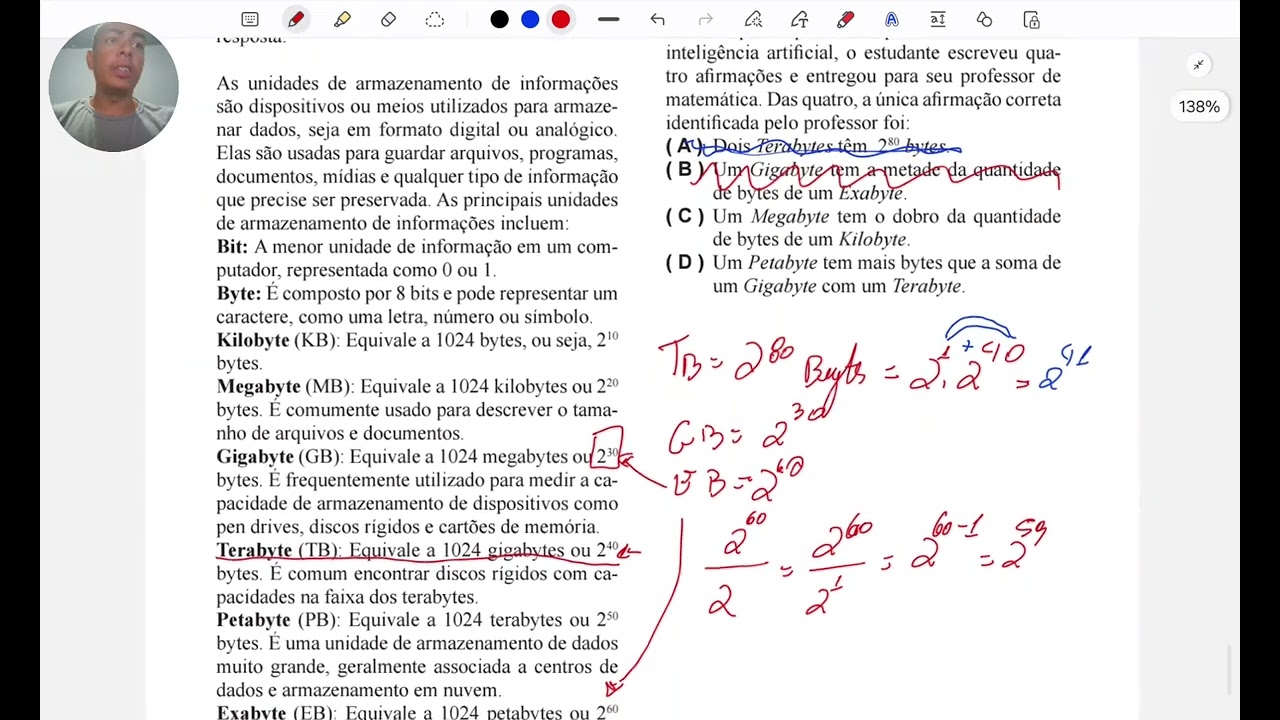Choose the blue pen color
This screenshot has height=720, width=1280.
[530, 19]
